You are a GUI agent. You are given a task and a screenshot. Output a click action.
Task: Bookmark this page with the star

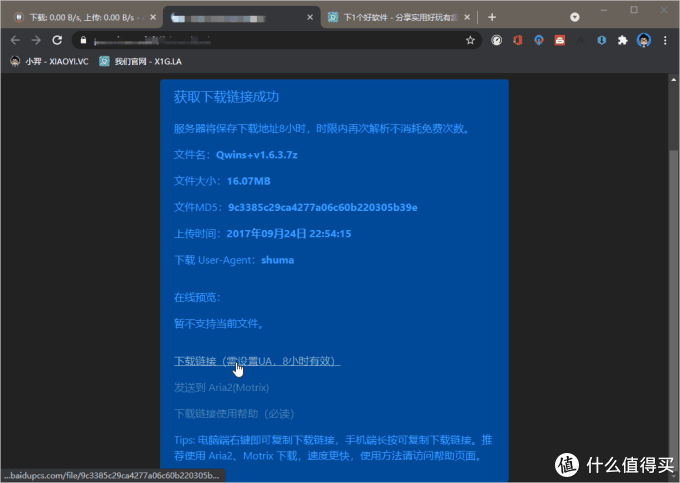(x=470, y=40)
